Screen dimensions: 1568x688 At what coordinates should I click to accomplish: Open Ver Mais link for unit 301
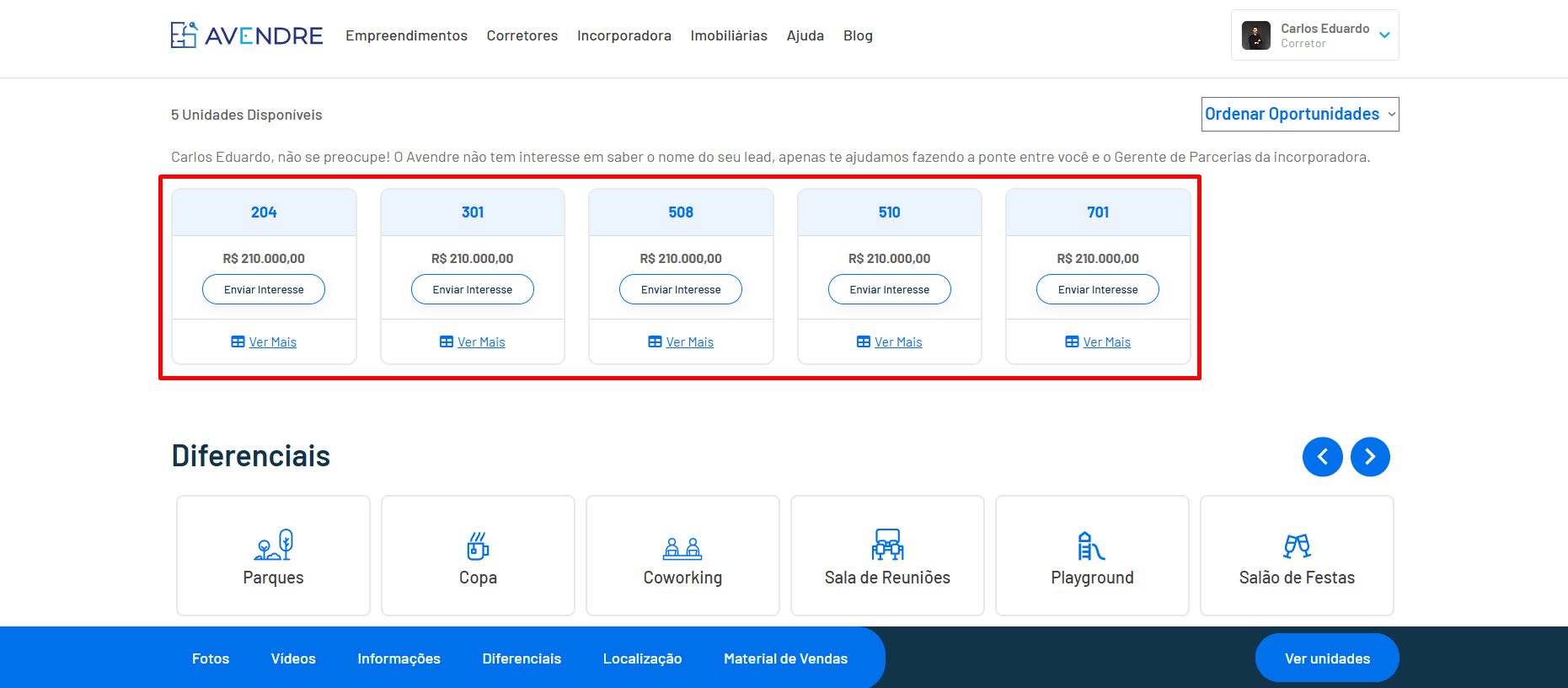tap(481, 342)
